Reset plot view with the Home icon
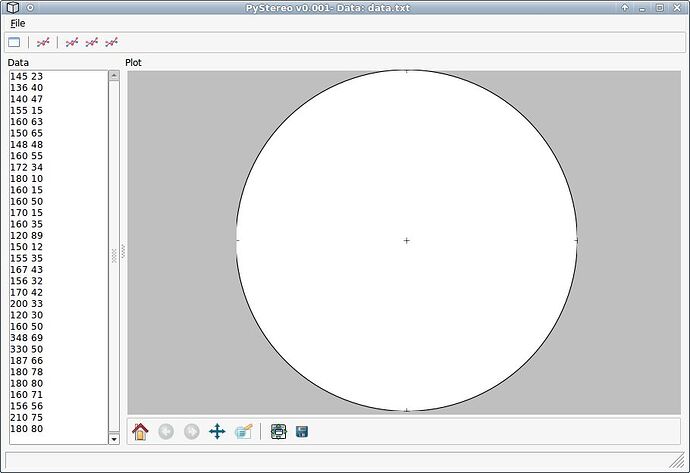690x473 pixels. (x=140, y=432)
